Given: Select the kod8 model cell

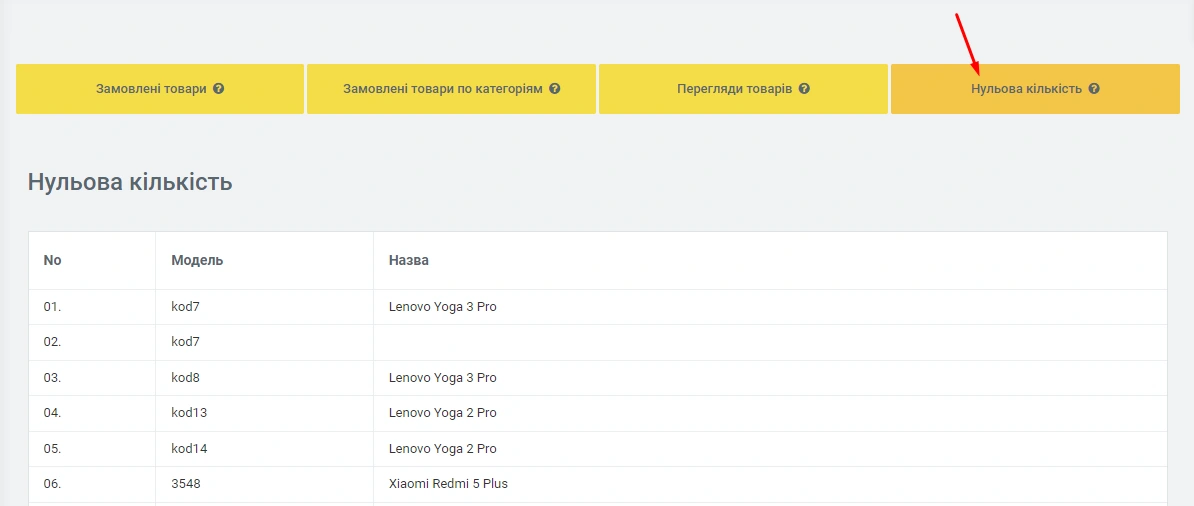Looking at the screenshot, I should coord(185,378).
